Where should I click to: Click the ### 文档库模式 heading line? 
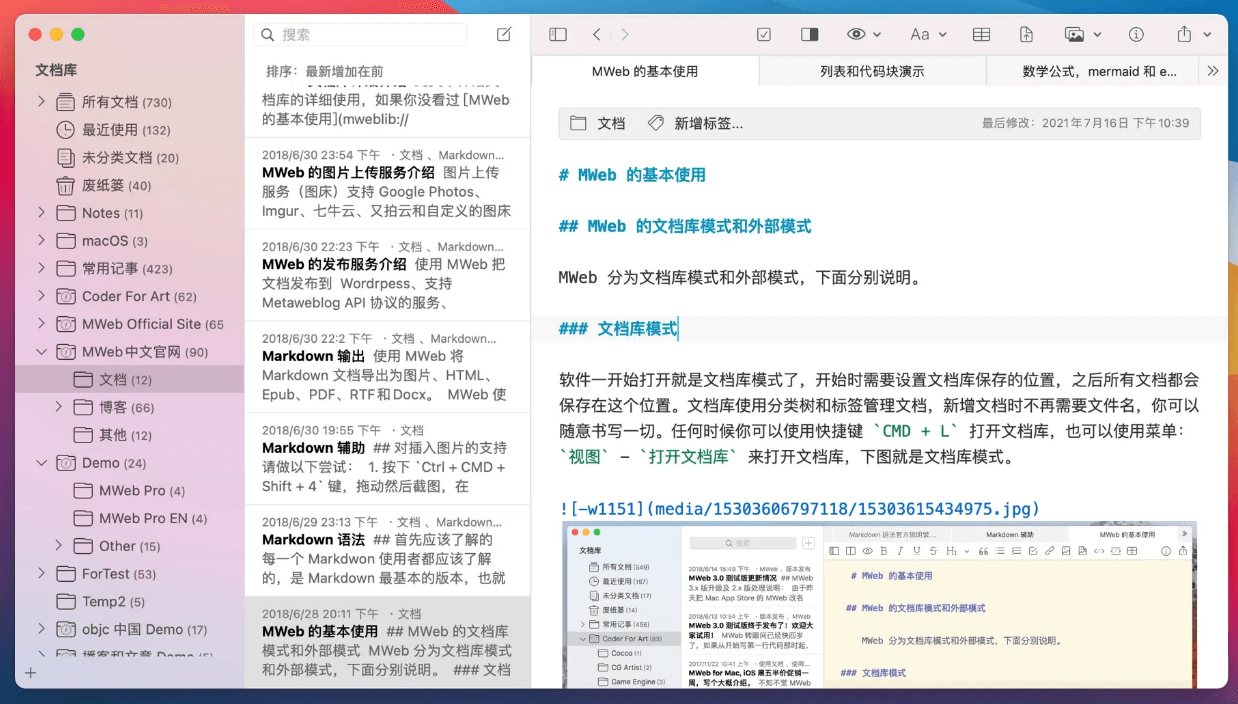(x=618, y=329)
